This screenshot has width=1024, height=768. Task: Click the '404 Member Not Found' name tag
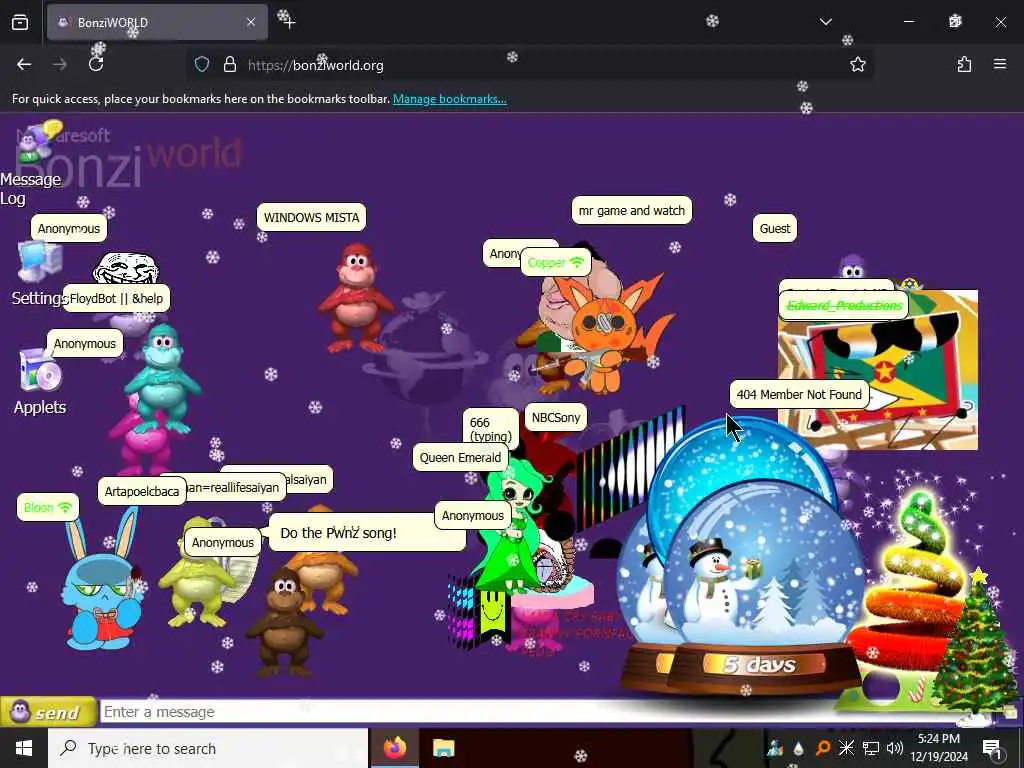pyautogui.click(x=799, y=394)
